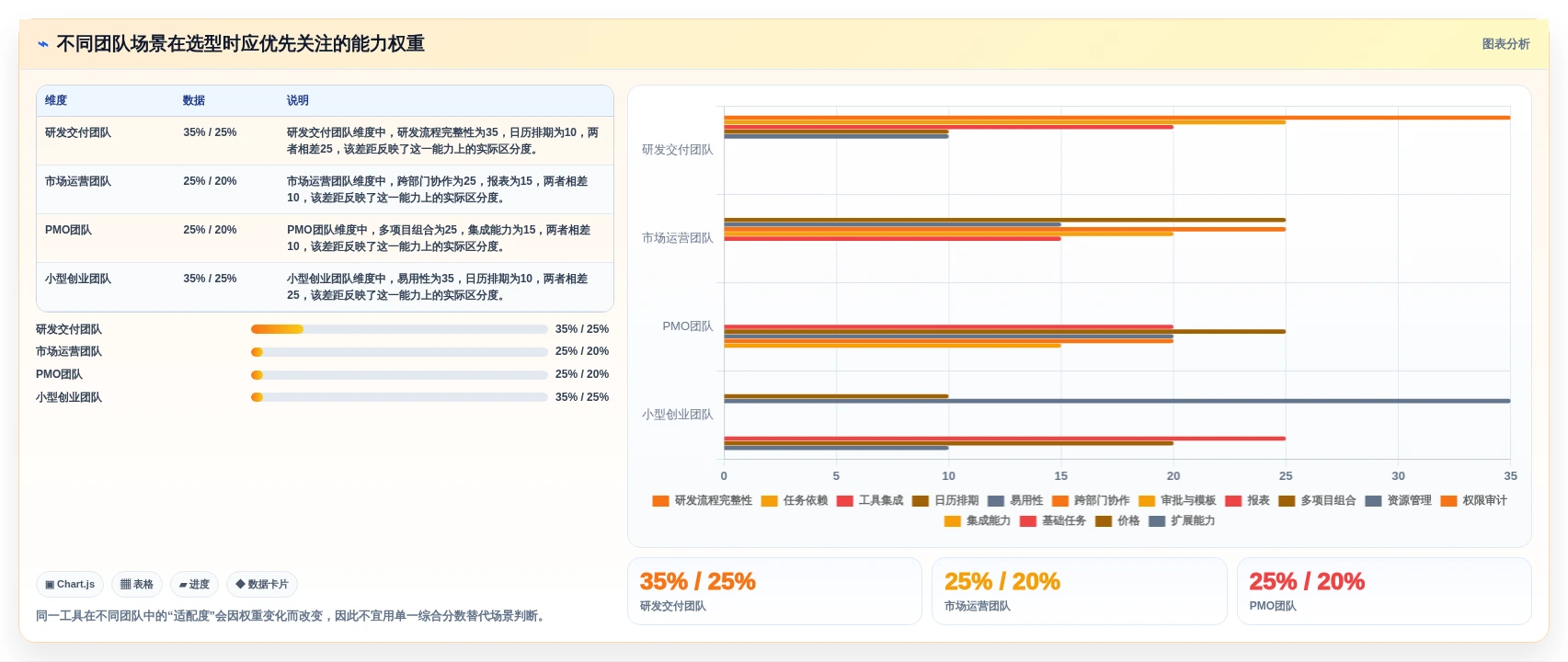Click the longest orange bar in 研发交付团队 group
Image resolution: width=1568 pixels, height=662 pixels.
[x=1116, y=118]
